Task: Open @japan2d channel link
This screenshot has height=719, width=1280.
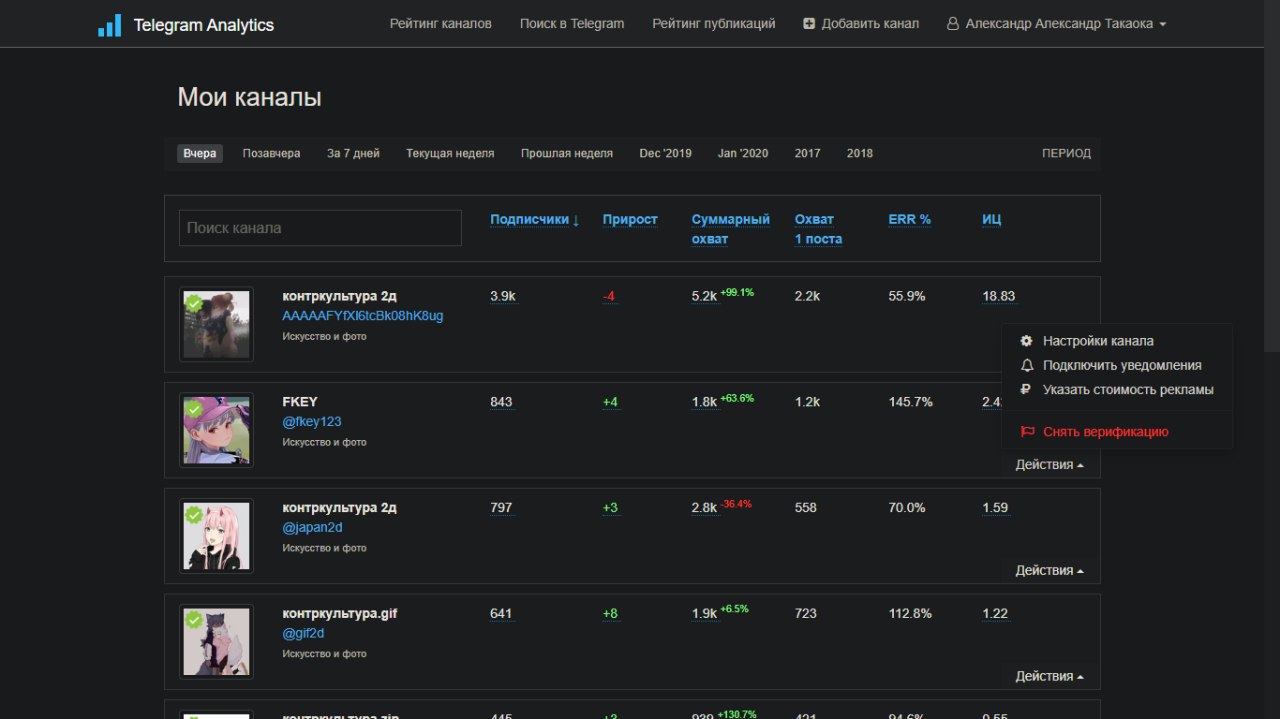Action: click(x=312, y=528)
